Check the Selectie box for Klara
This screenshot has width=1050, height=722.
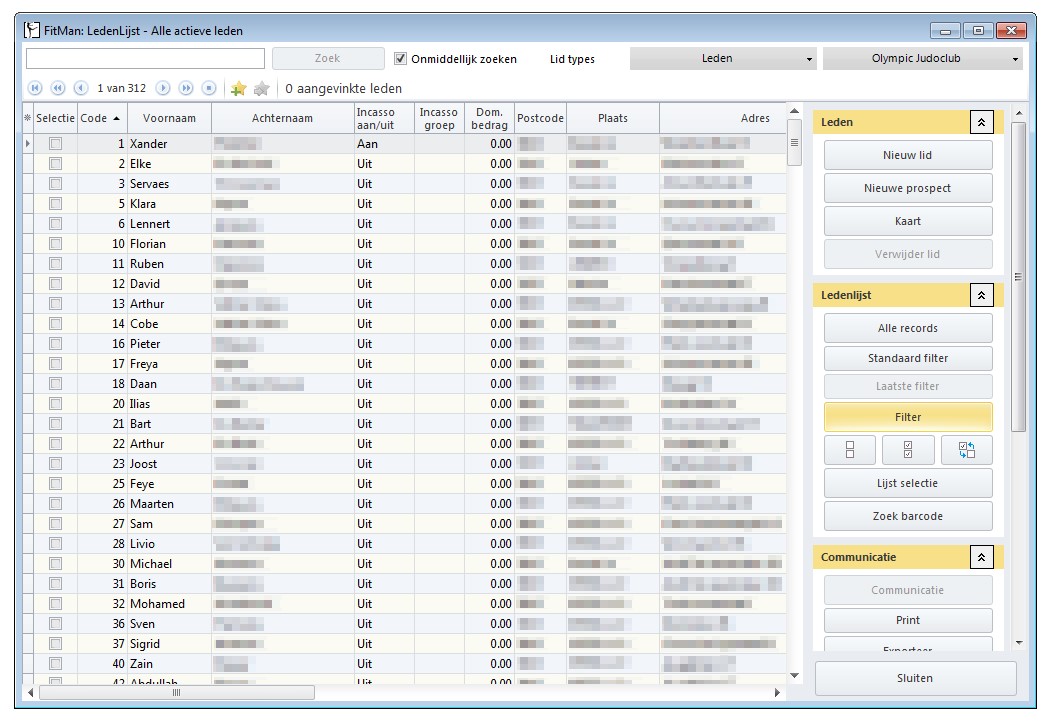click(x=57, y=203)
